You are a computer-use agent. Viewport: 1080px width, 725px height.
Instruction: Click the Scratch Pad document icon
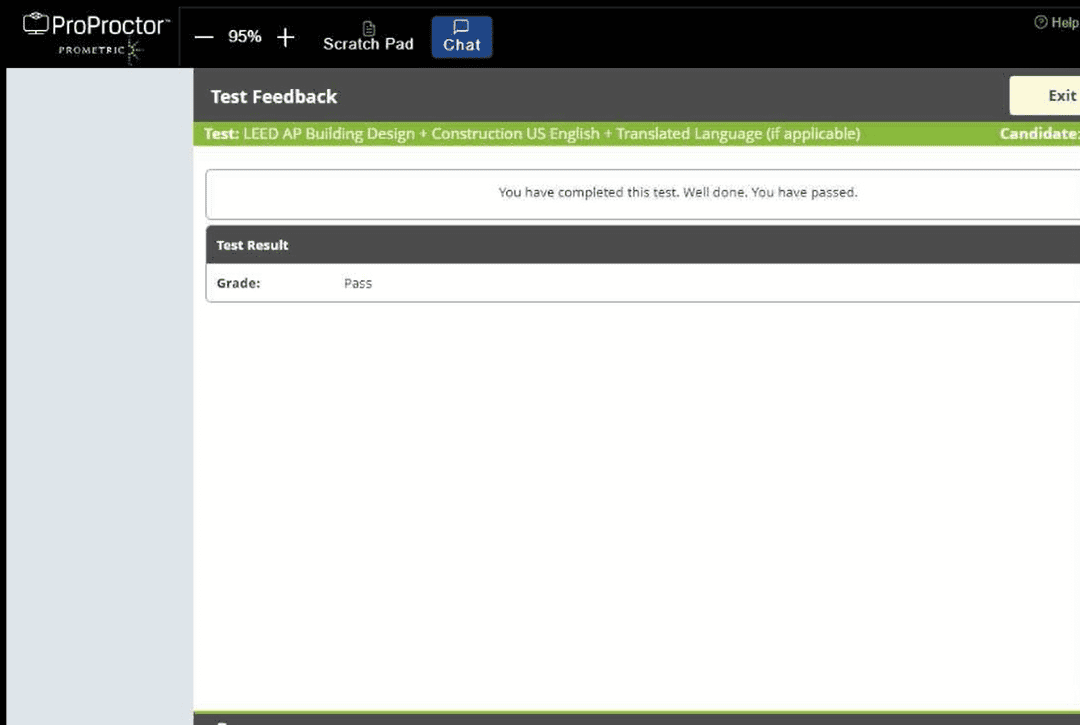368,28
